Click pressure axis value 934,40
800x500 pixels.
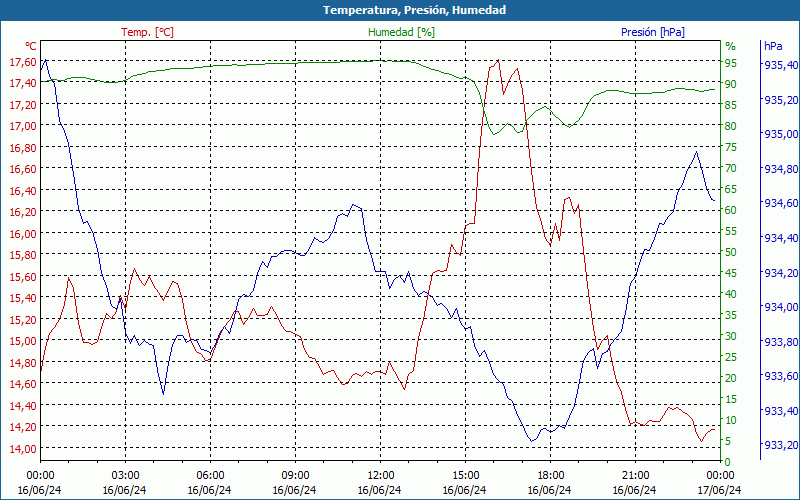[780, 238]
